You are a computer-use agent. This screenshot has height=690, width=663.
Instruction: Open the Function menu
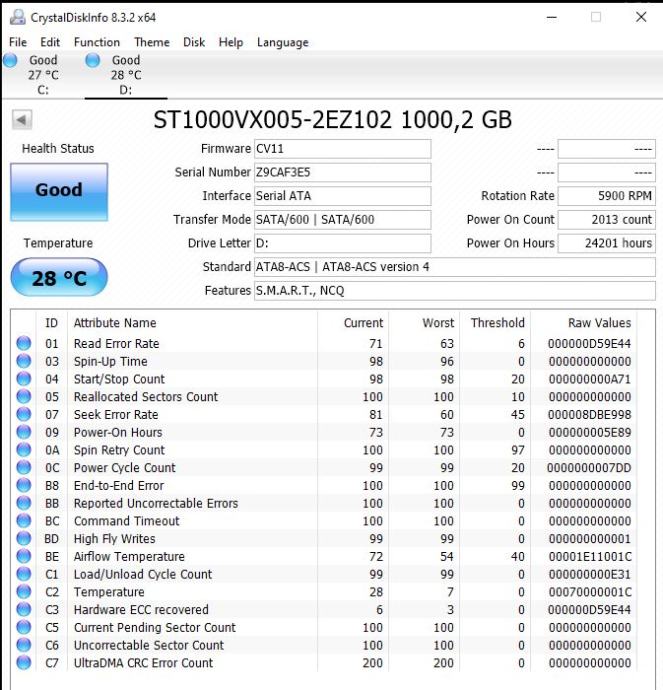coord(96,42)
